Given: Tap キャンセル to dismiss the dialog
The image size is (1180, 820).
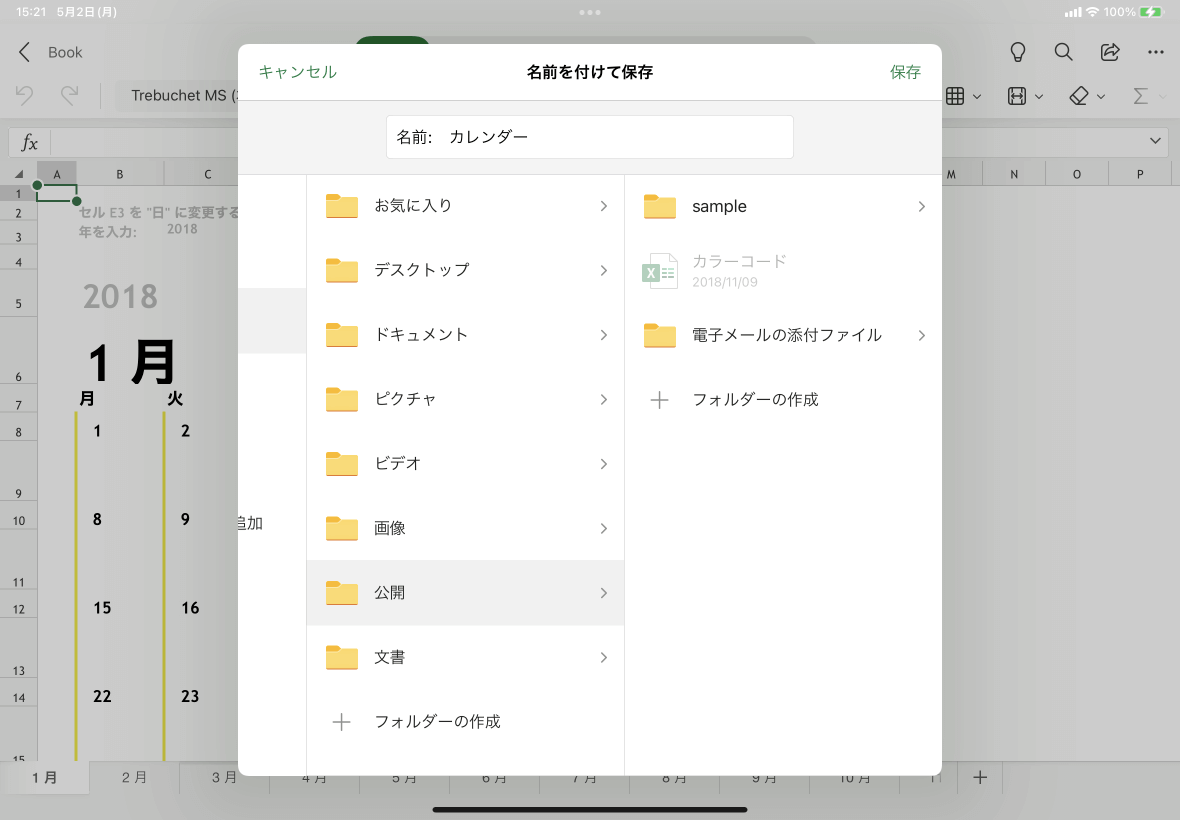Looking at the screenshot, I should [x=297, y=72].
